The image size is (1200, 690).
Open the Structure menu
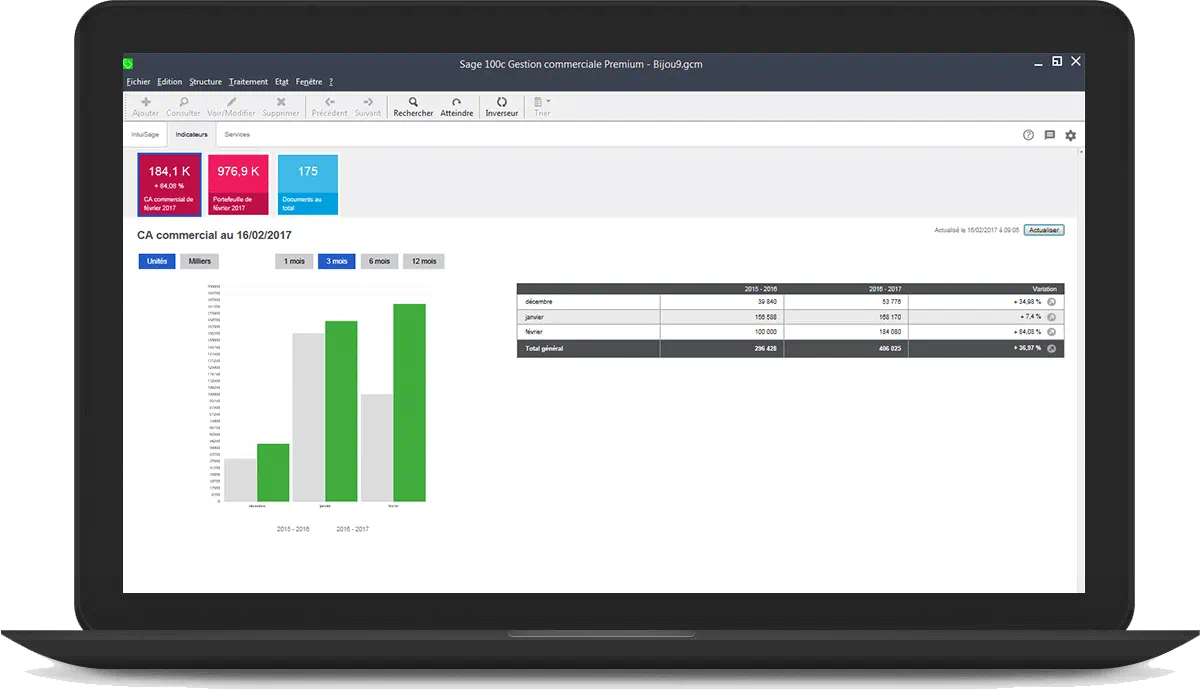pyautogui.click(x=205, y=82)
